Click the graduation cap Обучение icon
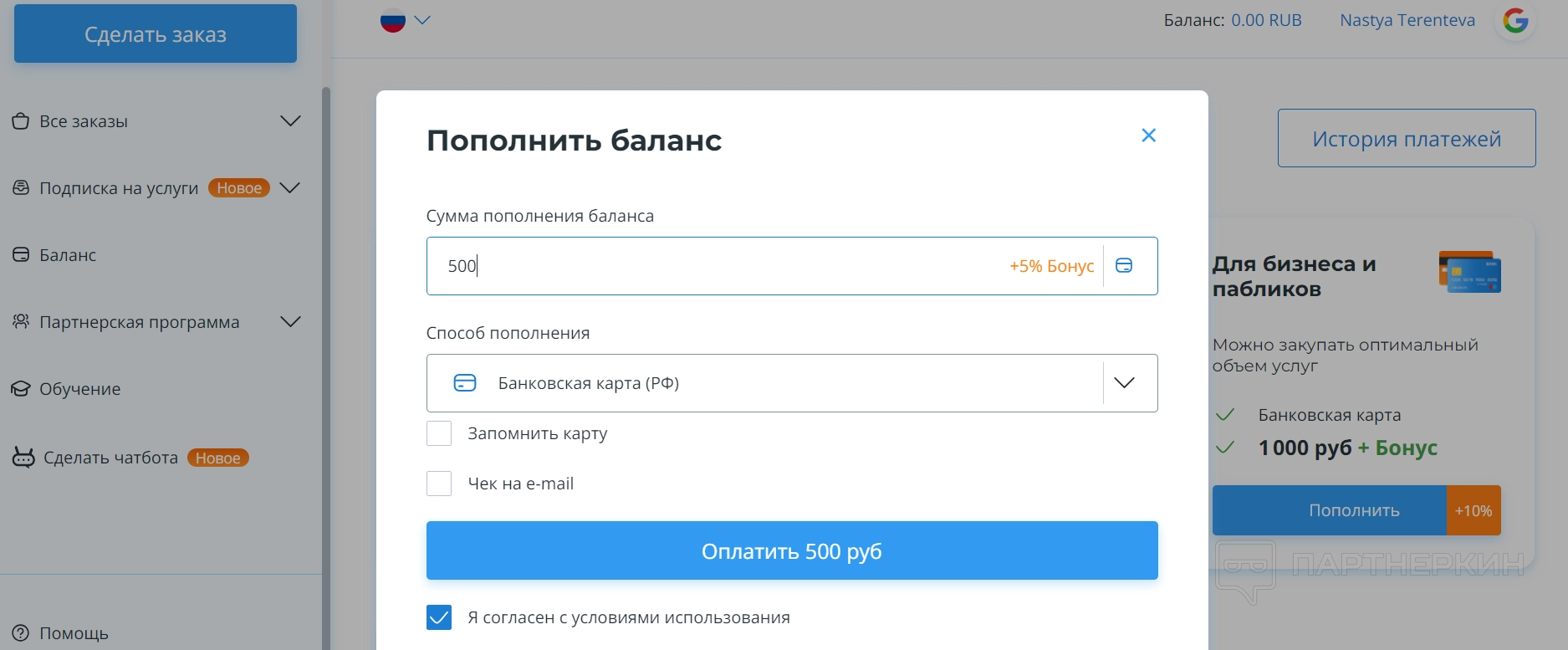 21,389
